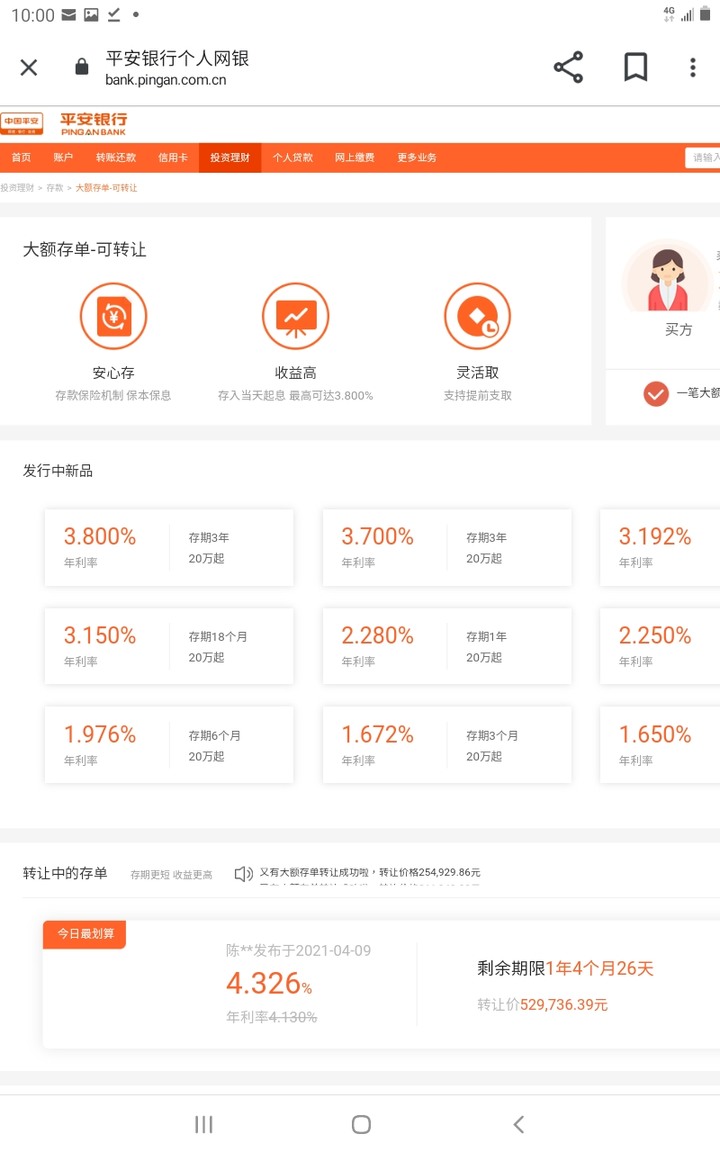Read the 转让价格254,929.86元 announcement ticker
This screenshot has height=1152, width=720.
[x=370, y=873]
